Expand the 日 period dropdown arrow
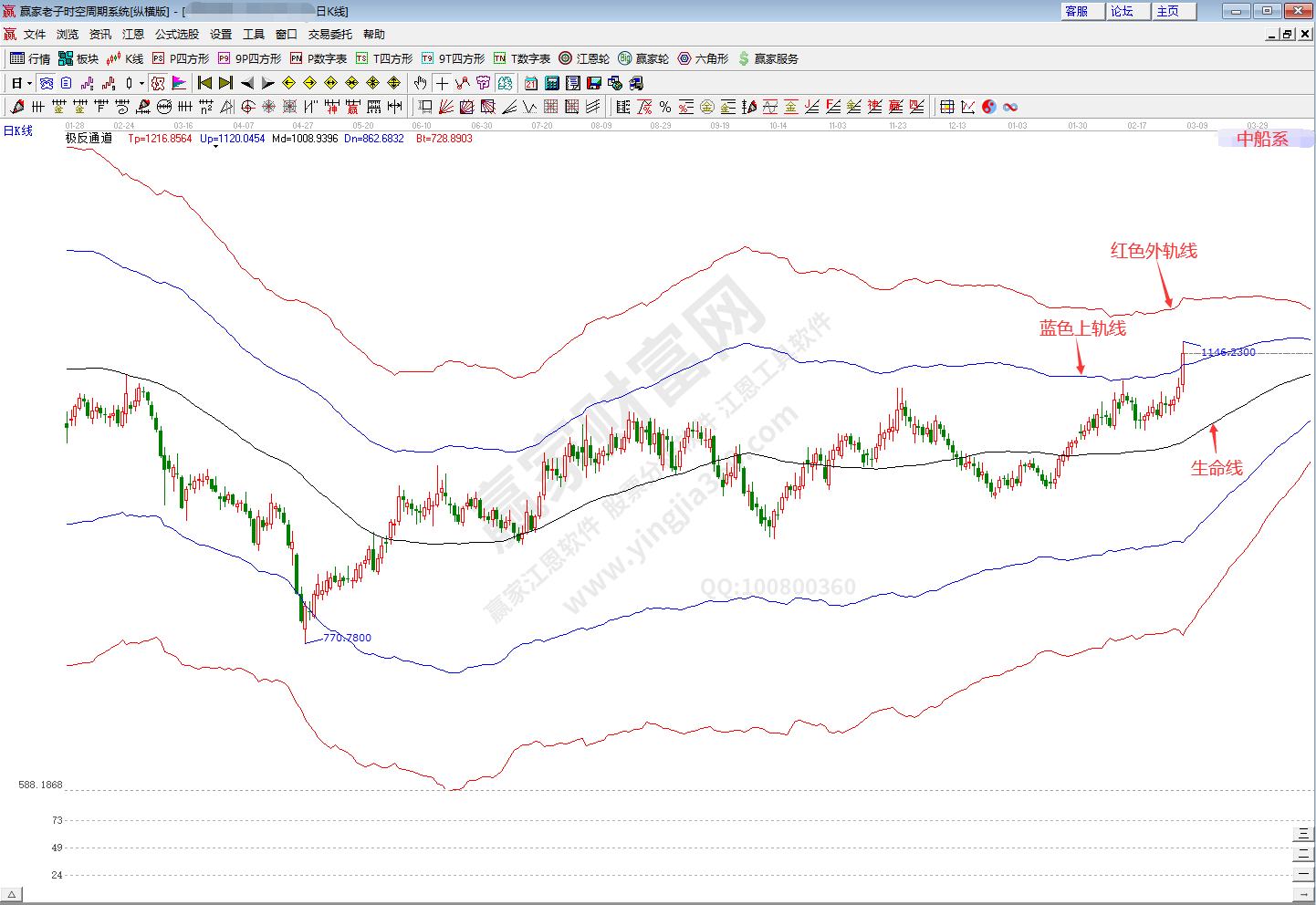This screenshot has width=1316, height=905. (29, 83)
